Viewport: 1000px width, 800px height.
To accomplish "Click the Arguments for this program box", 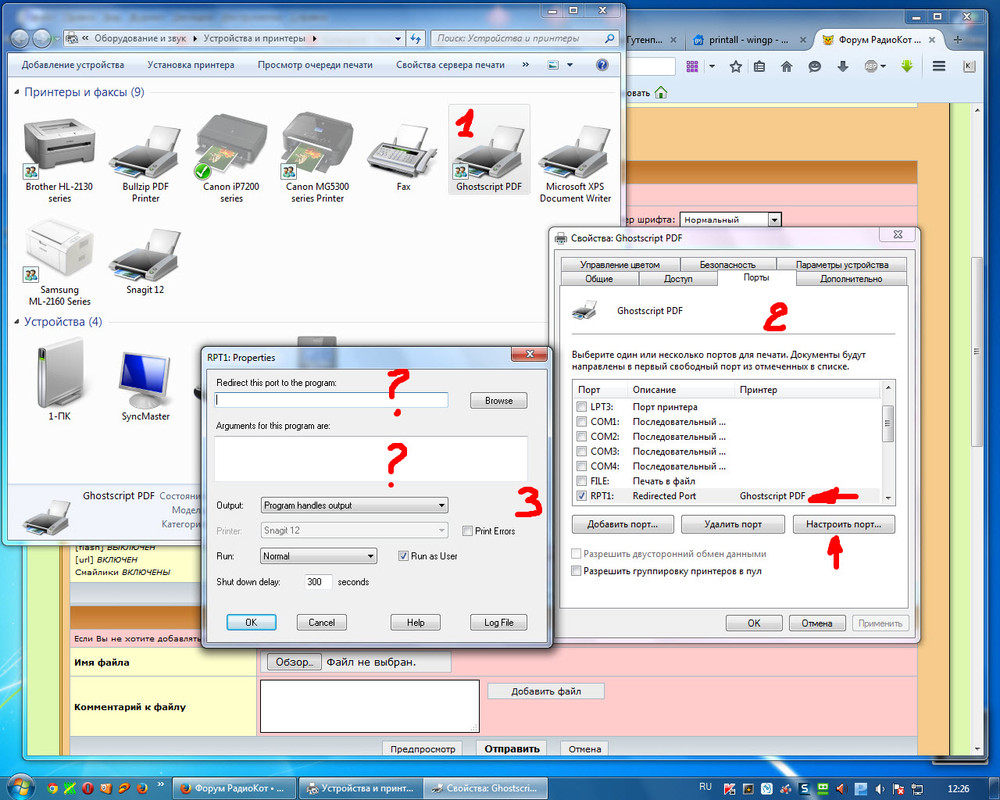I will click(x=371, y=459).
